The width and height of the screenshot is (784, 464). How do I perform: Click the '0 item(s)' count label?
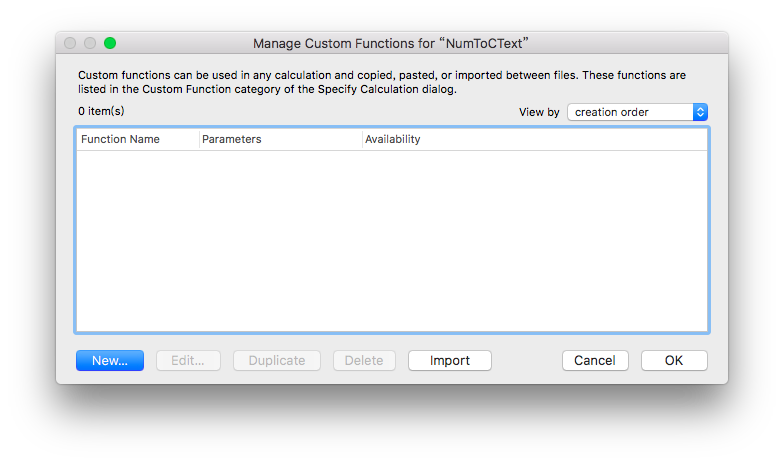click(101, 111)
